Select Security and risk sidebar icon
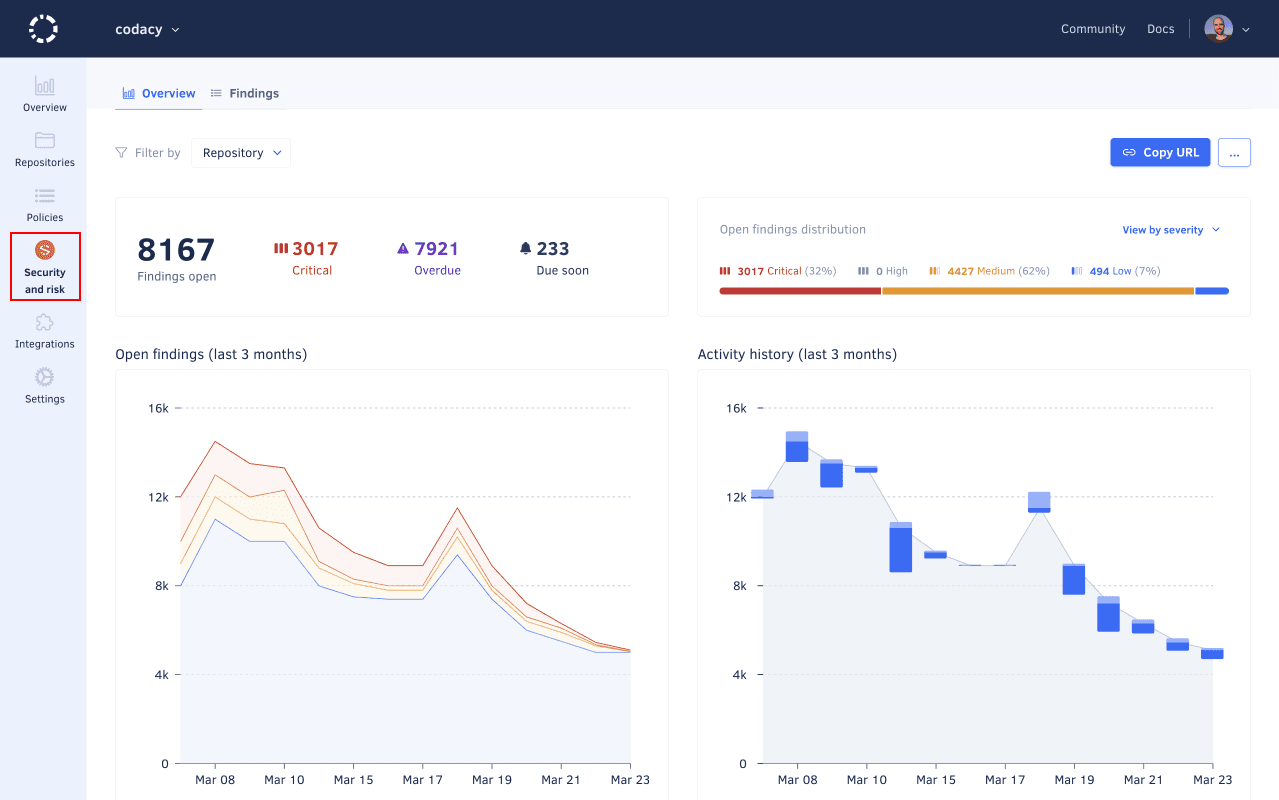 pyautogui.click(x=45, y=250)
